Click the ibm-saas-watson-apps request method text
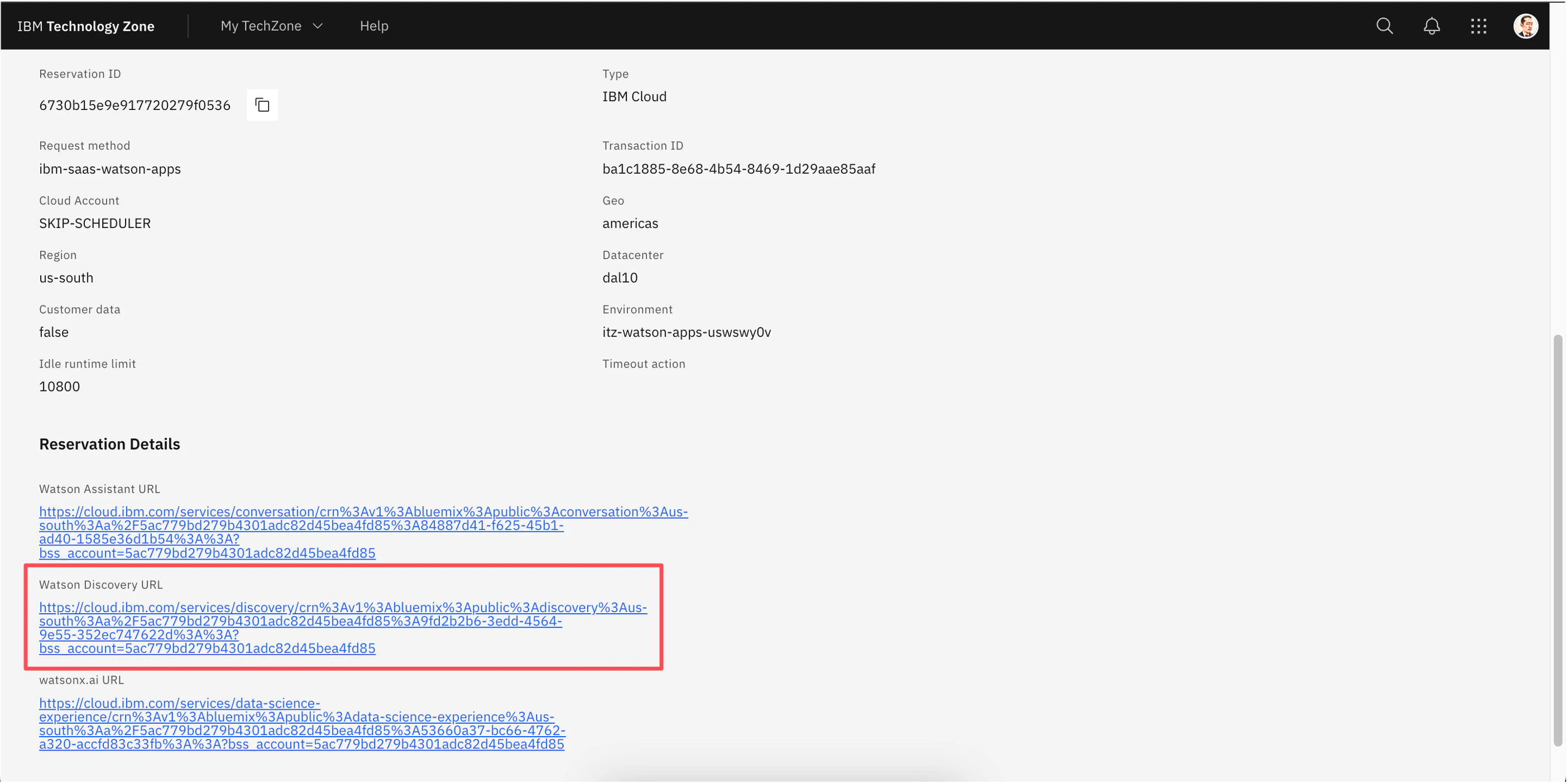The image size is (1568, 783). [109, 169]
